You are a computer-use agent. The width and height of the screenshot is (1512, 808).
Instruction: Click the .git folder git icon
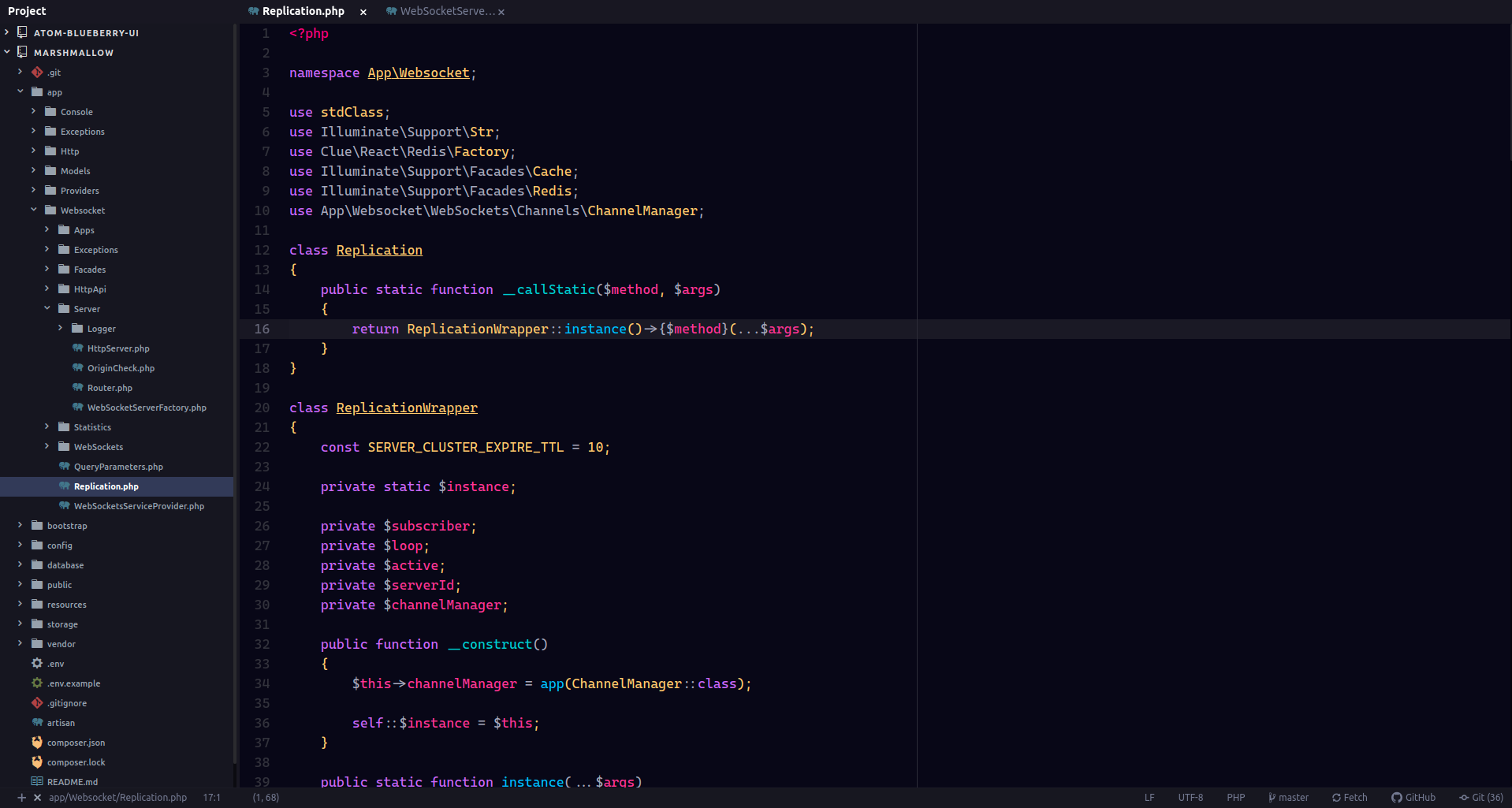[x=37, y=73]
